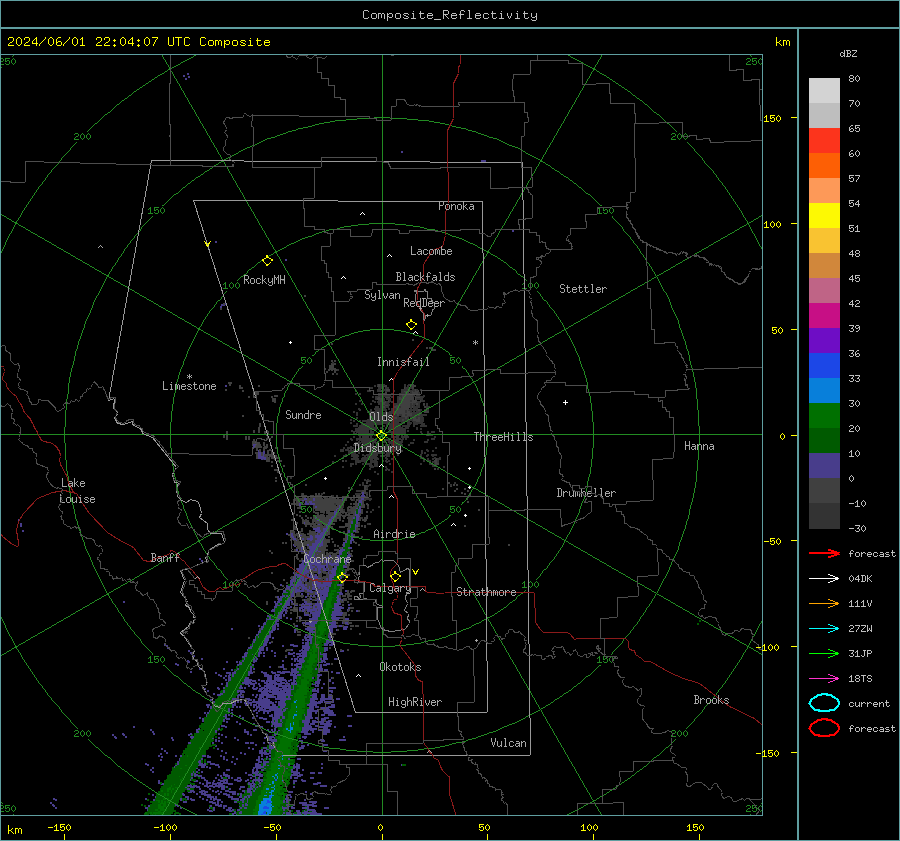Click the Calgary city label
Viewport: 900px width, 841px height.
[390, 588]
